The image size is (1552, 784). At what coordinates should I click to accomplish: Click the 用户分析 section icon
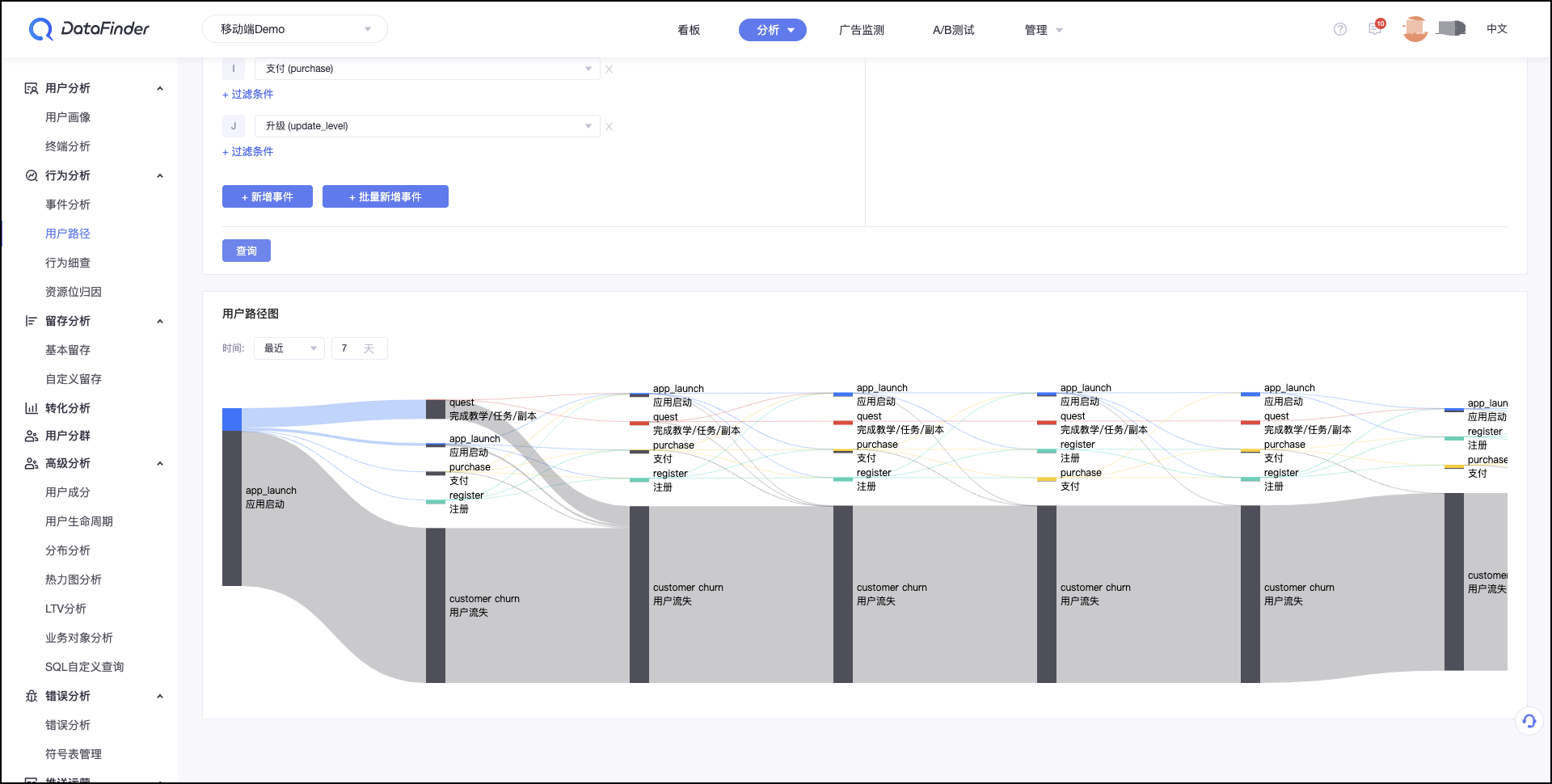pyautogui.click(x=32, y=88)
